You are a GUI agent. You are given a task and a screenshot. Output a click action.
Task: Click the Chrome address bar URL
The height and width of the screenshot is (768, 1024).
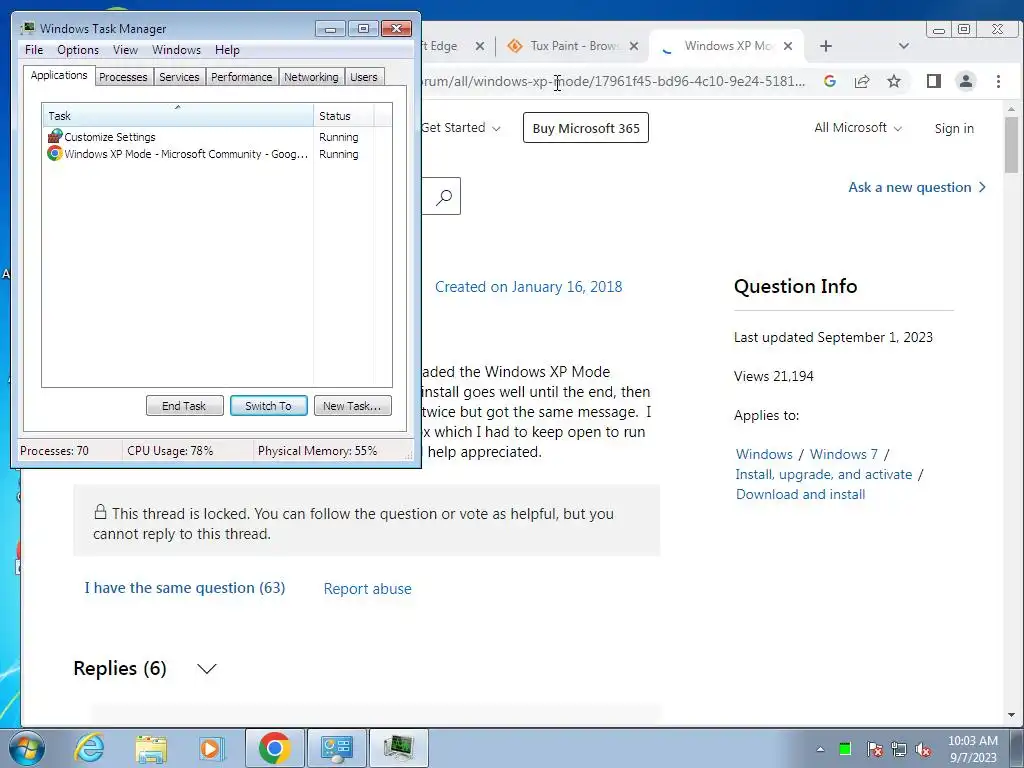click(x=614, y=82)
